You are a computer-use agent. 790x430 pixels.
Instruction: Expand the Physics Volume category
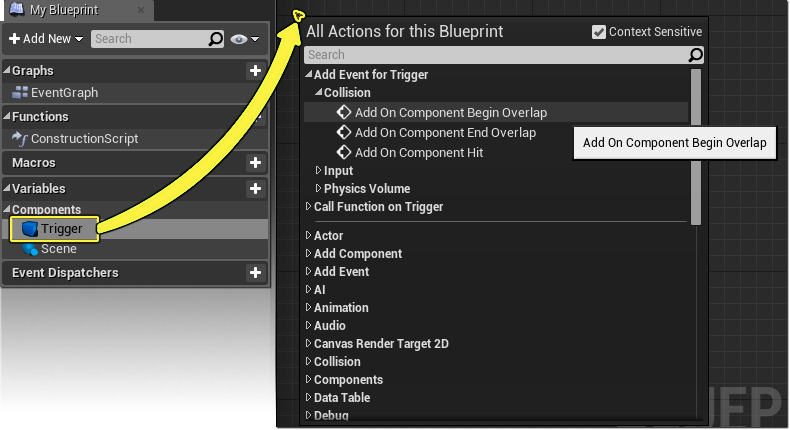point(319,189)
